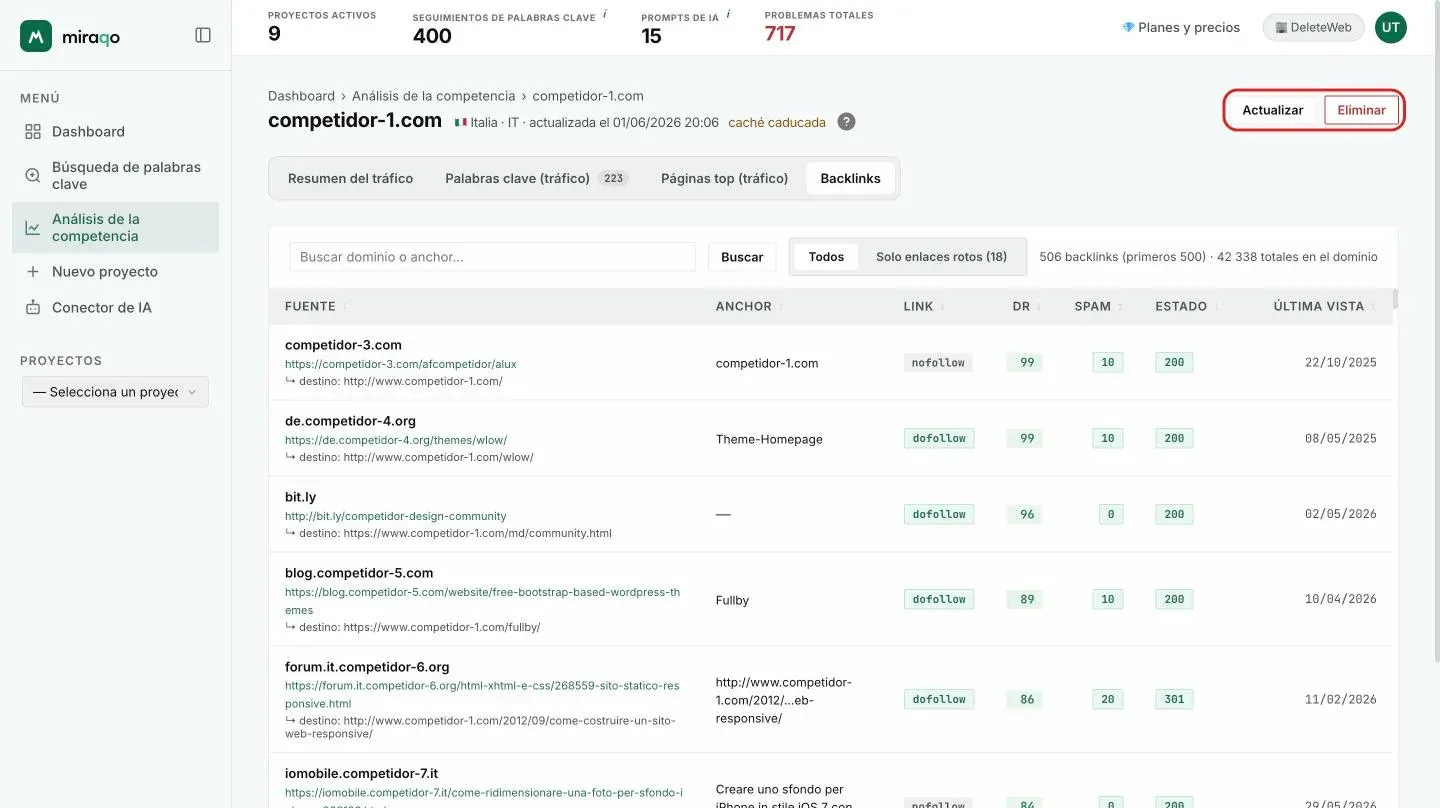Click info icon beside Seguimientos de palabras clave

pos(605,15)
